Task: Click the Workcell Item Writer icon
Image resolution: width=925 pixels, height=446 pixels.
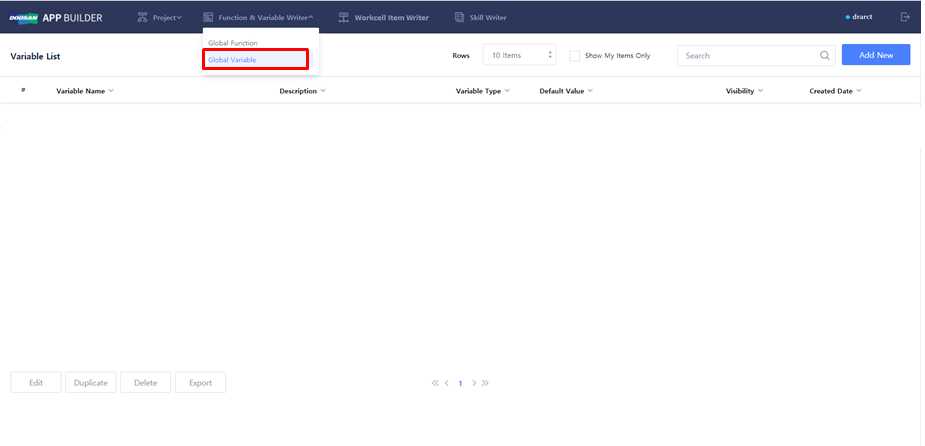Action: point(344,17)
